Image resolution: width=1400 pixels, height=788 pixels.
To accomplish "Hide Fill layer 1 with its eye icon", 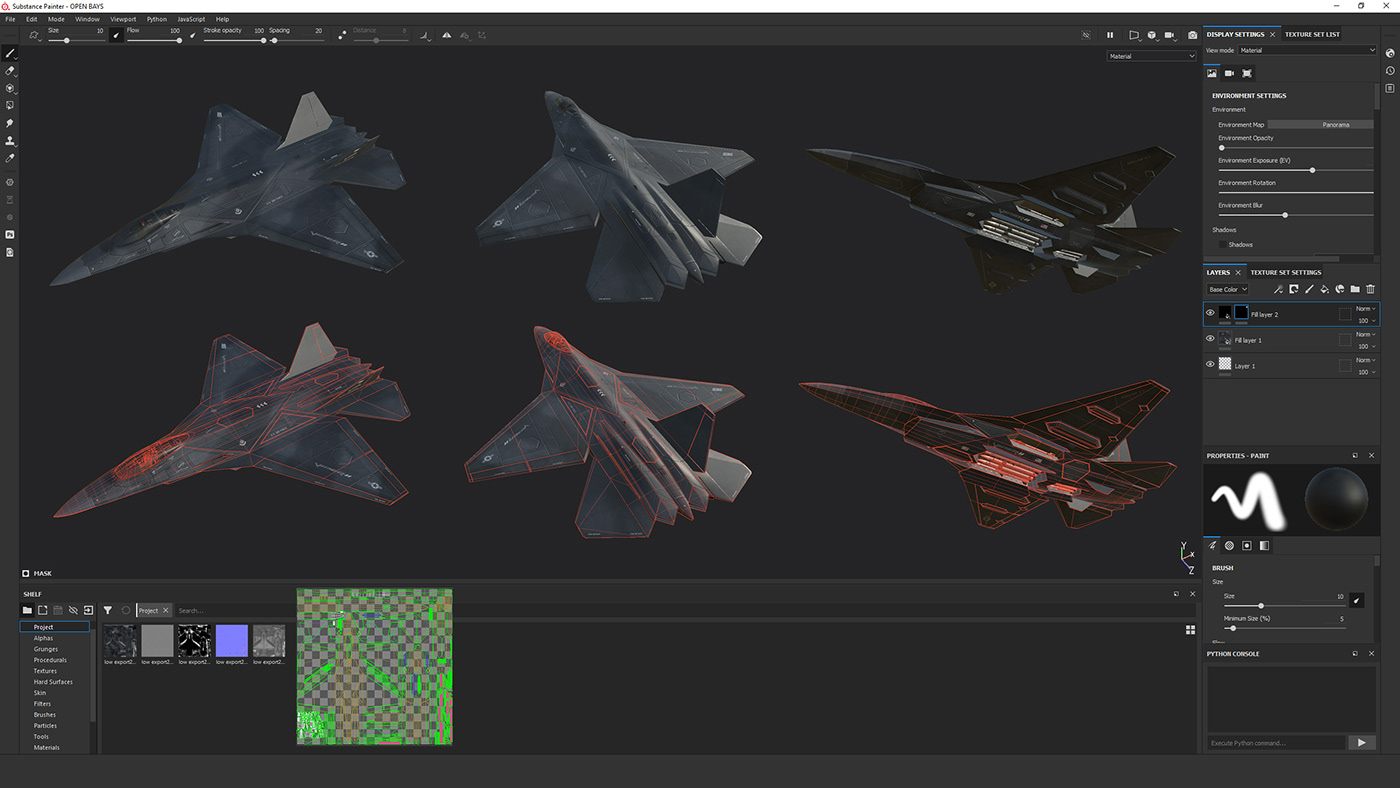I will pyautogui.click(x=1209, y=338).
